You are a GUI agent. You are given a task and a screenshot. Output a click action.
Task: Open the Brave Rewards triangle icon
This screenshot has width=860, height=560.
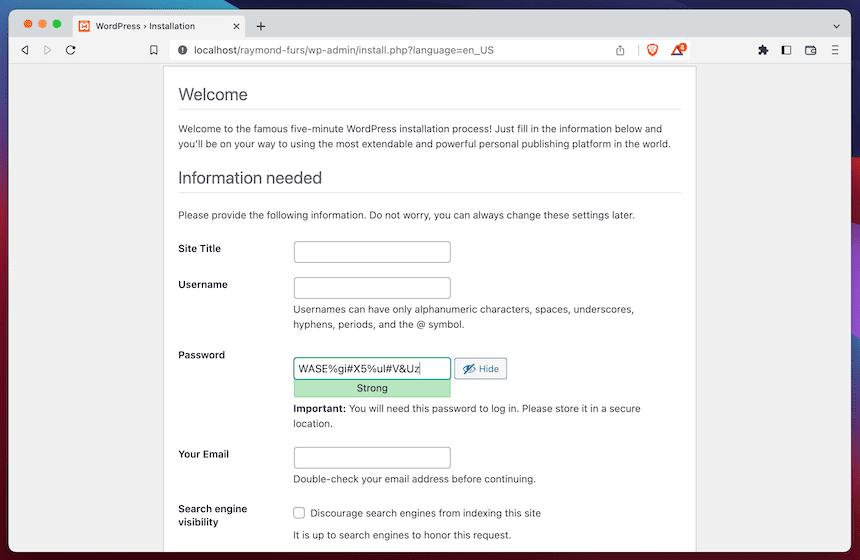click(x=677, y=50)
